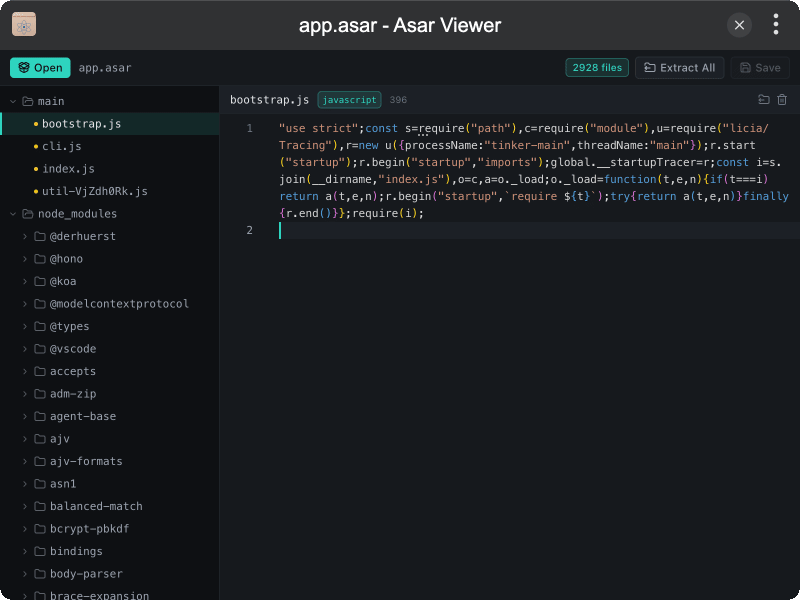
Task: Collapse the main folder chevron
Action: pyautogui.click(x=13, y=102)
